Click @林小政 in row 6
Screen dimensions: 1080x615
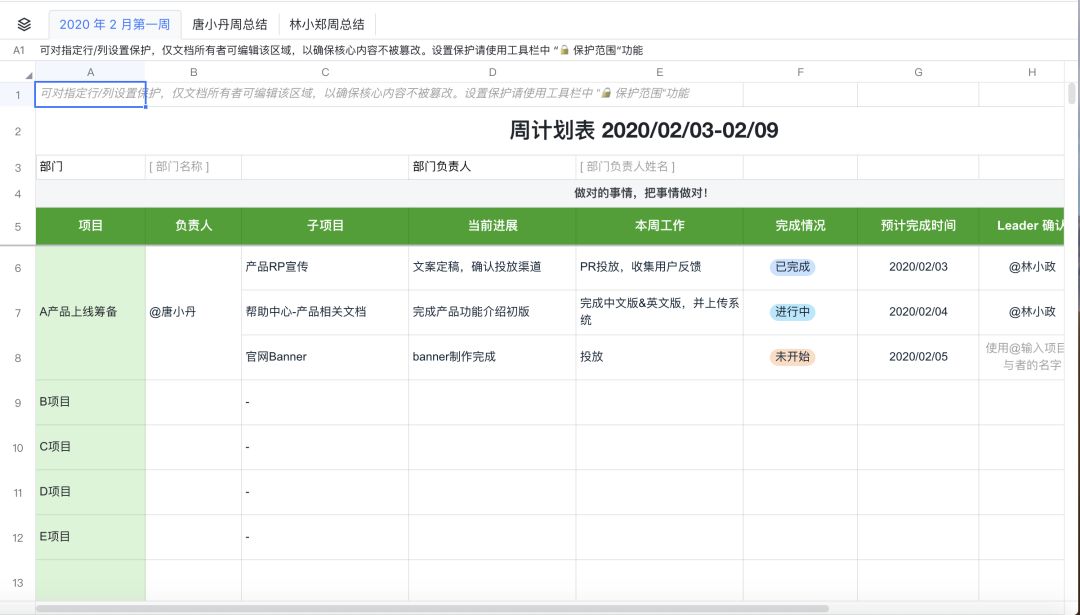pos(1031,267)
